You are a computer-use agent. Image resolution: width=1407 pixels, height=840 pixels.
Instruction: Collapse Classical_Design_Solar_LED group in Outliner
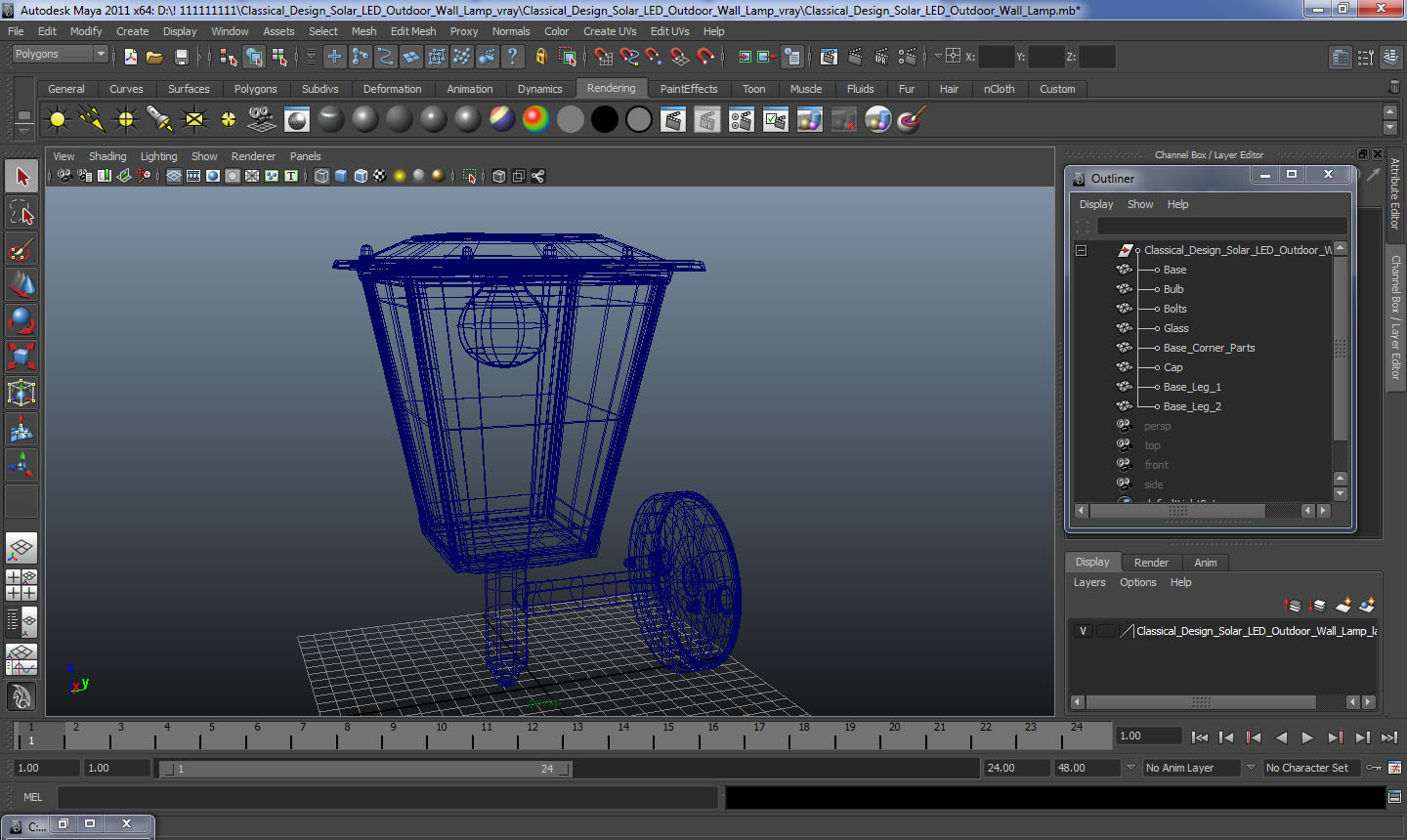(x=1082, y=250)
